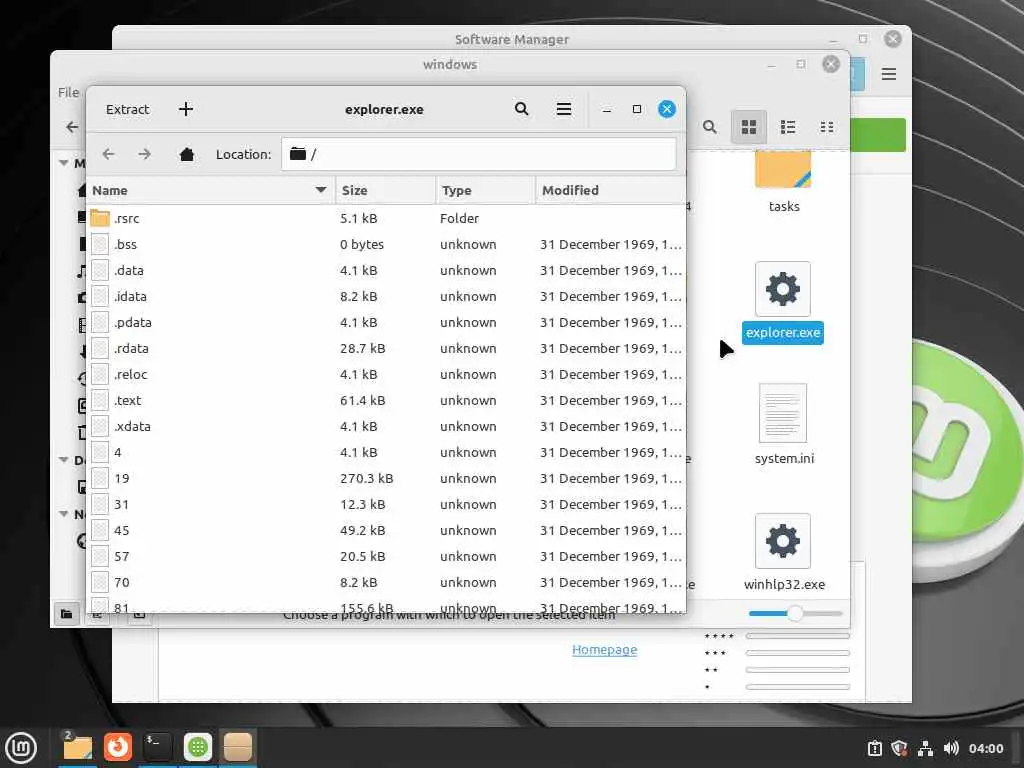Select the .rdata file entry

386,349
